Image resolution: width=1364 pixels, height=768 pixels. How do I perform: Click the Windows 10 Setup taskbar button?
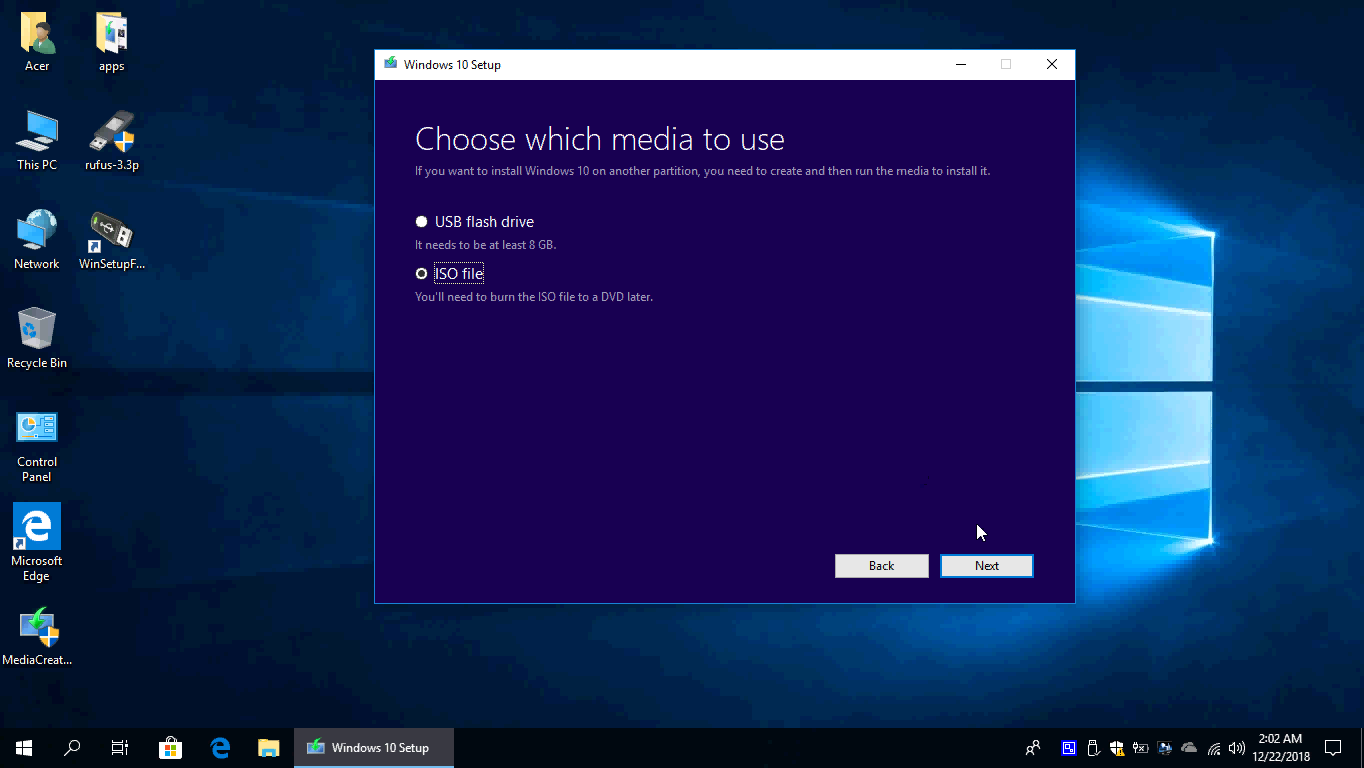coord(374,748)
